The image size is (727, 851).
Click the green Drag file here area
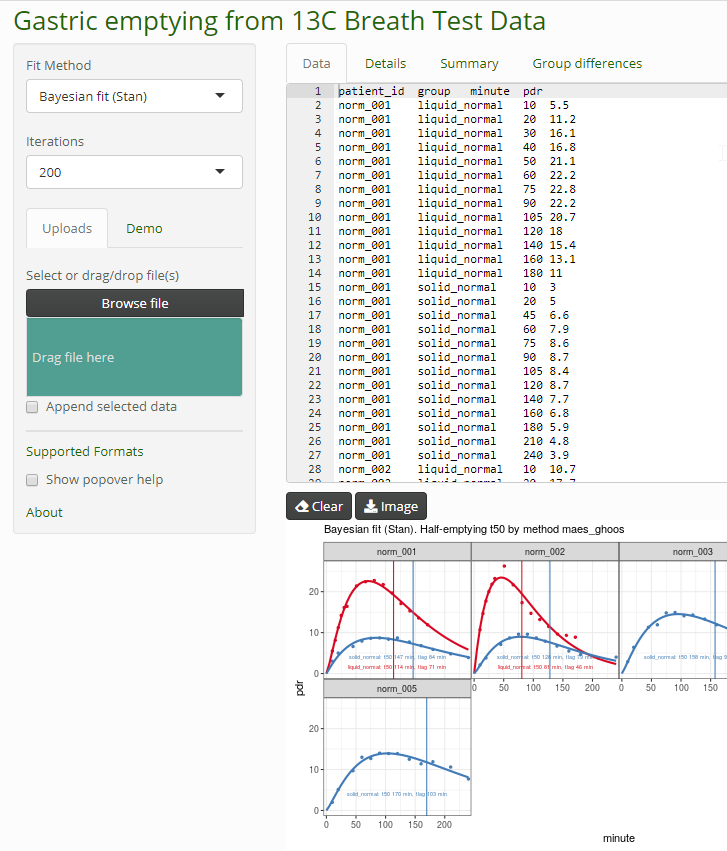point(134,357)
